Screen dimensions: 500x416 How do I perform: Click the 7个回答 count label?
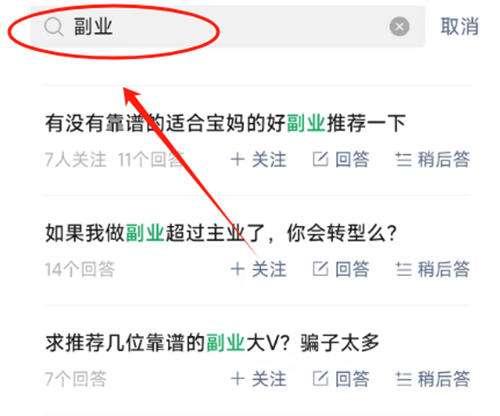[x=76, y=379]
